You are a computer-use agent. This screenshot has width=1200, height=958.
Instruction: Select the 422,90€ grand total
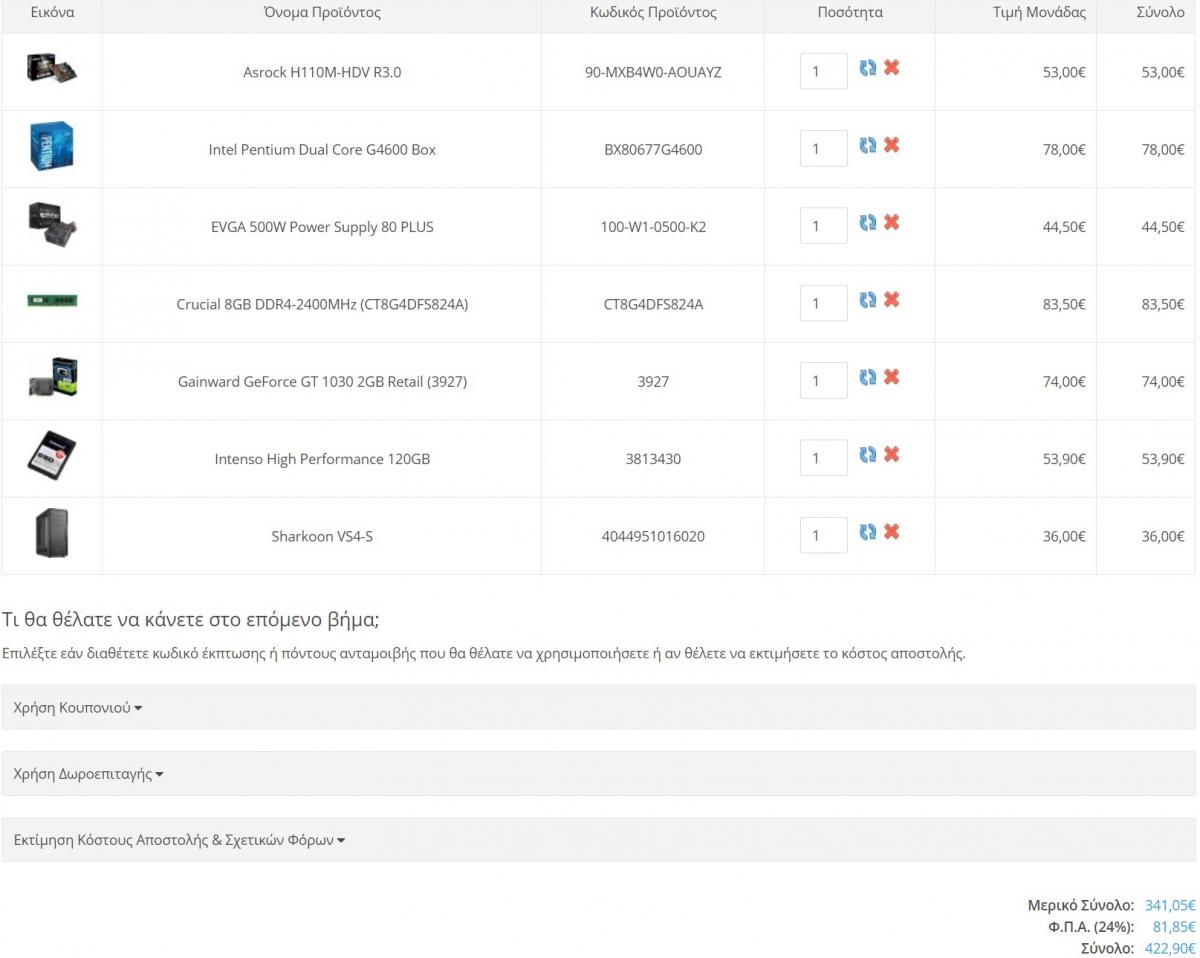(1170, 948)
